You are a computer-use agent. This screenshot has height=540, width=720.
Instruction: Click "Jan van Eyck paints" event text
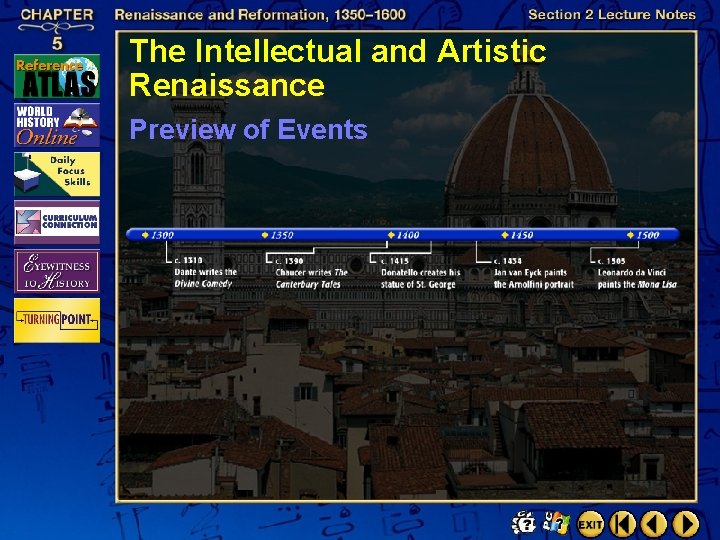[x=534, y=278]
